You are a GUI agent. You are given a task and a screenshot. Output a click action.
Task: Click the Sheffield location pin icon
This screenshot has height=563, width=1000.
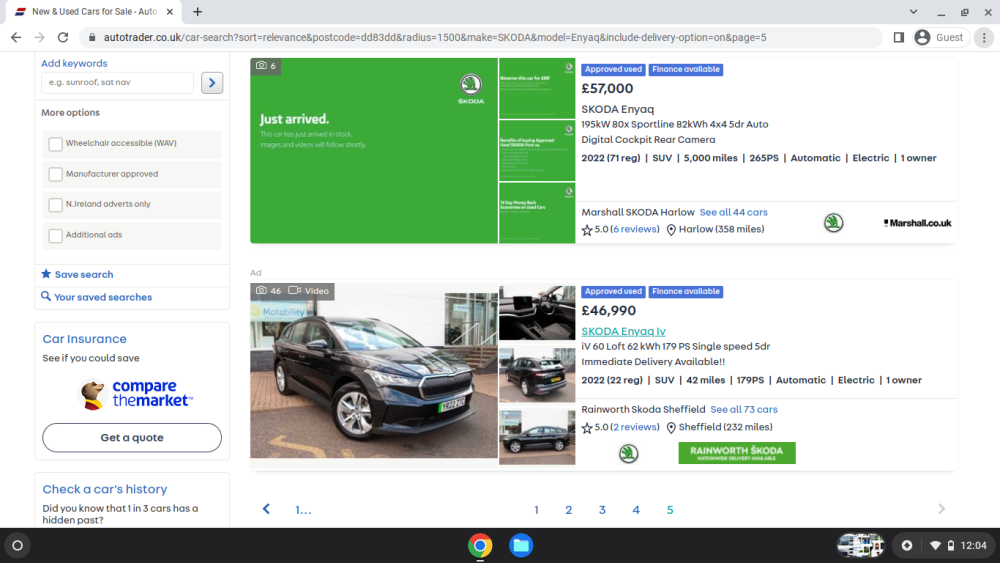click(671, 428)
